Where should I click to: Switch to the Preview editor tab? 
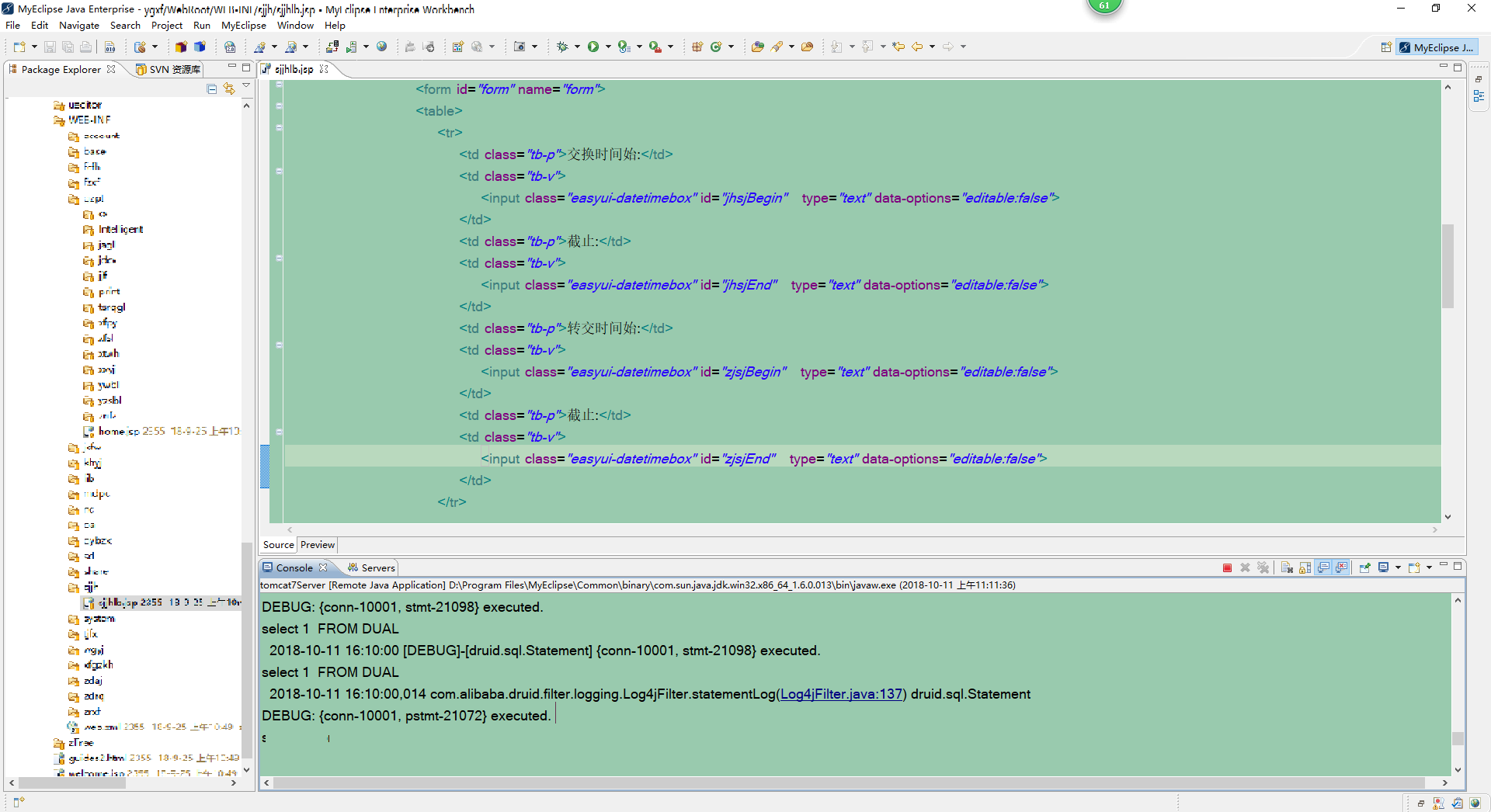318,545
